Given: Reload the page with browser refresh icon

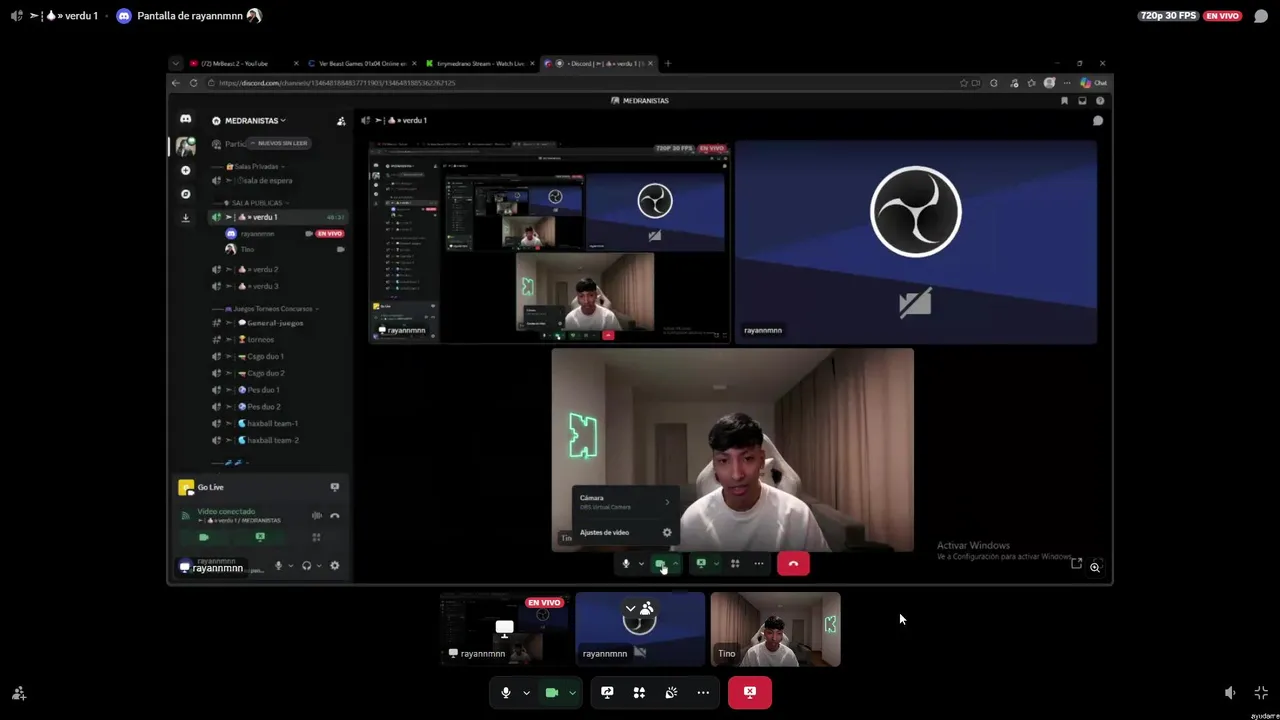Looking at the screenshot, I should [x=193, y=83].
